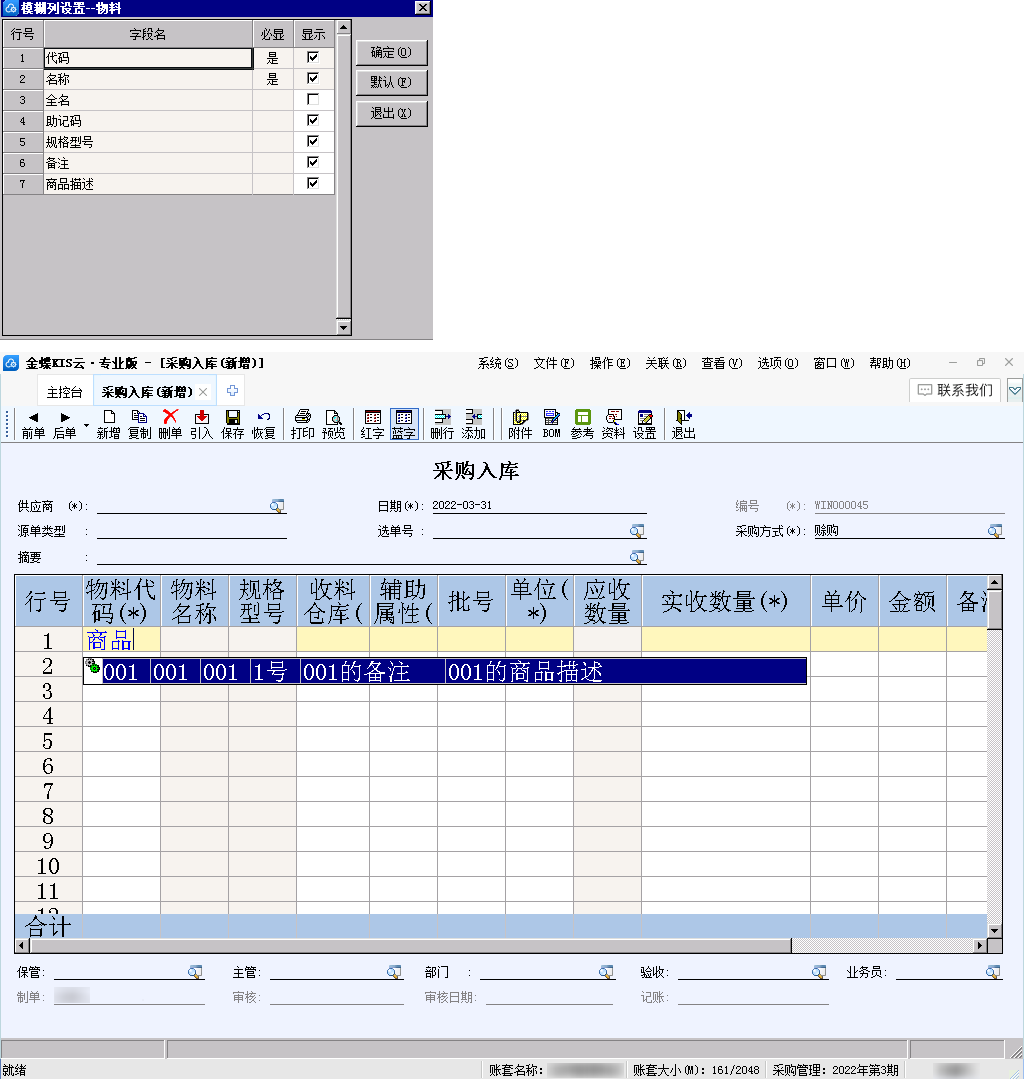Toggle display checkbox for 备注 row
The image size is (1024, 1079).
click(312, 162)
